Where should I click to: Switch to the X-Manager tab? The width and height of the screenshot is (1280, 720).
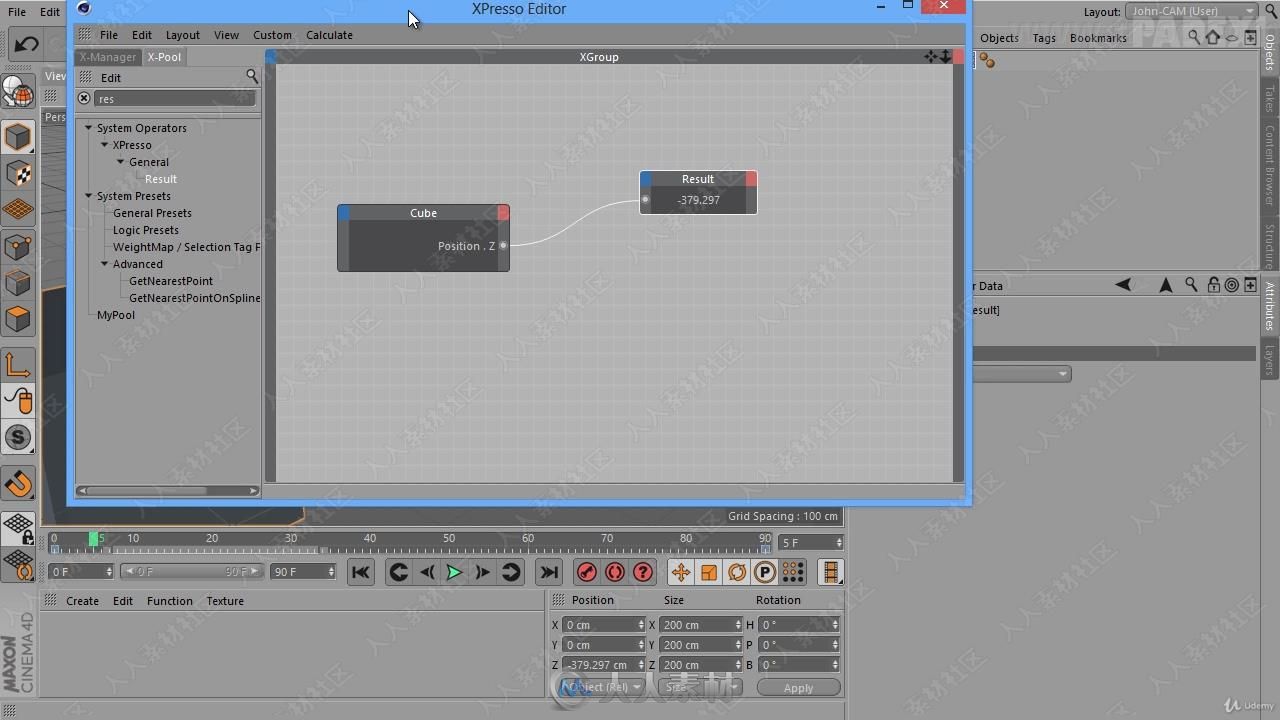(108, 57)
